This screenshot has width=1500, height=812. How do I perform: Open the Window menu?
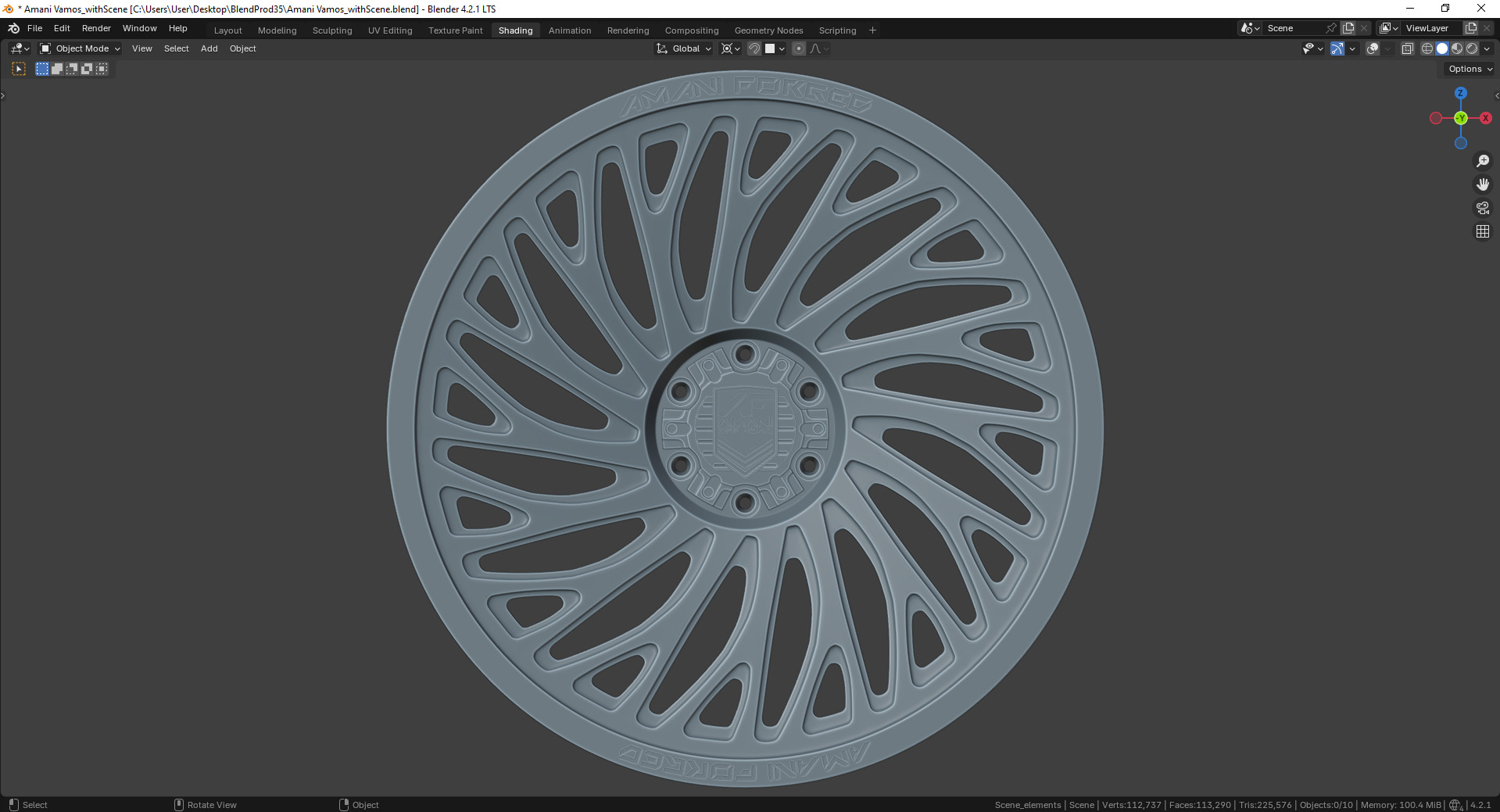pos(139,28)
